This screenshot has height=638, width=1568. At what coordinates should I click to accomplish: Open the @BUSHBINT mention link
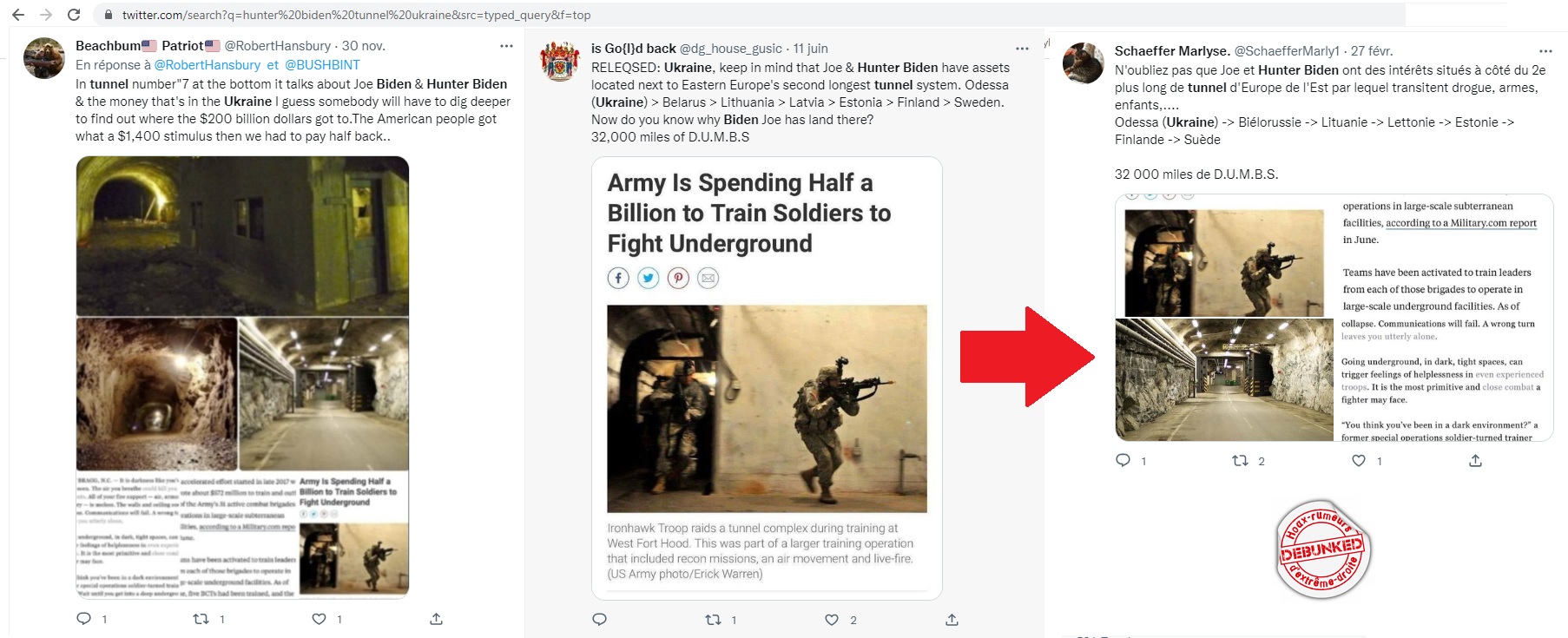pyautogui.click(x=322, y=65)
